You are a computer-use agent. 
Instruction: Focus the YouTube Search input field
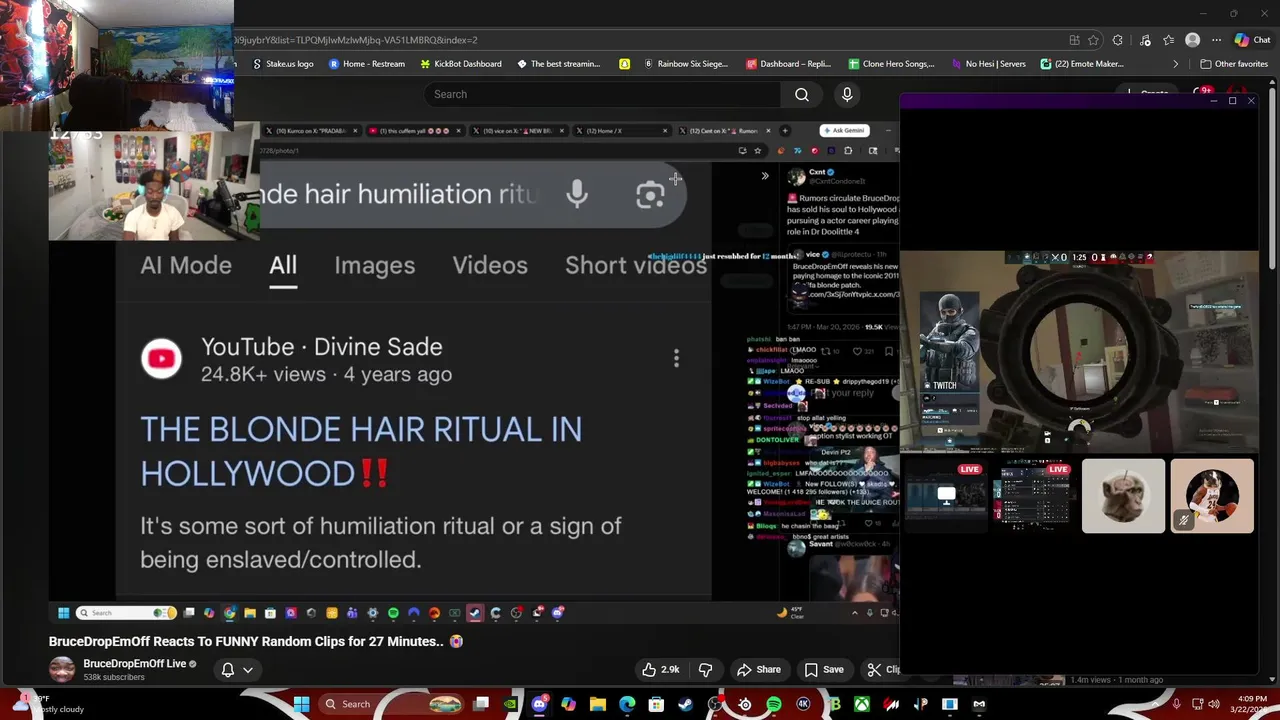click(603, 94)
